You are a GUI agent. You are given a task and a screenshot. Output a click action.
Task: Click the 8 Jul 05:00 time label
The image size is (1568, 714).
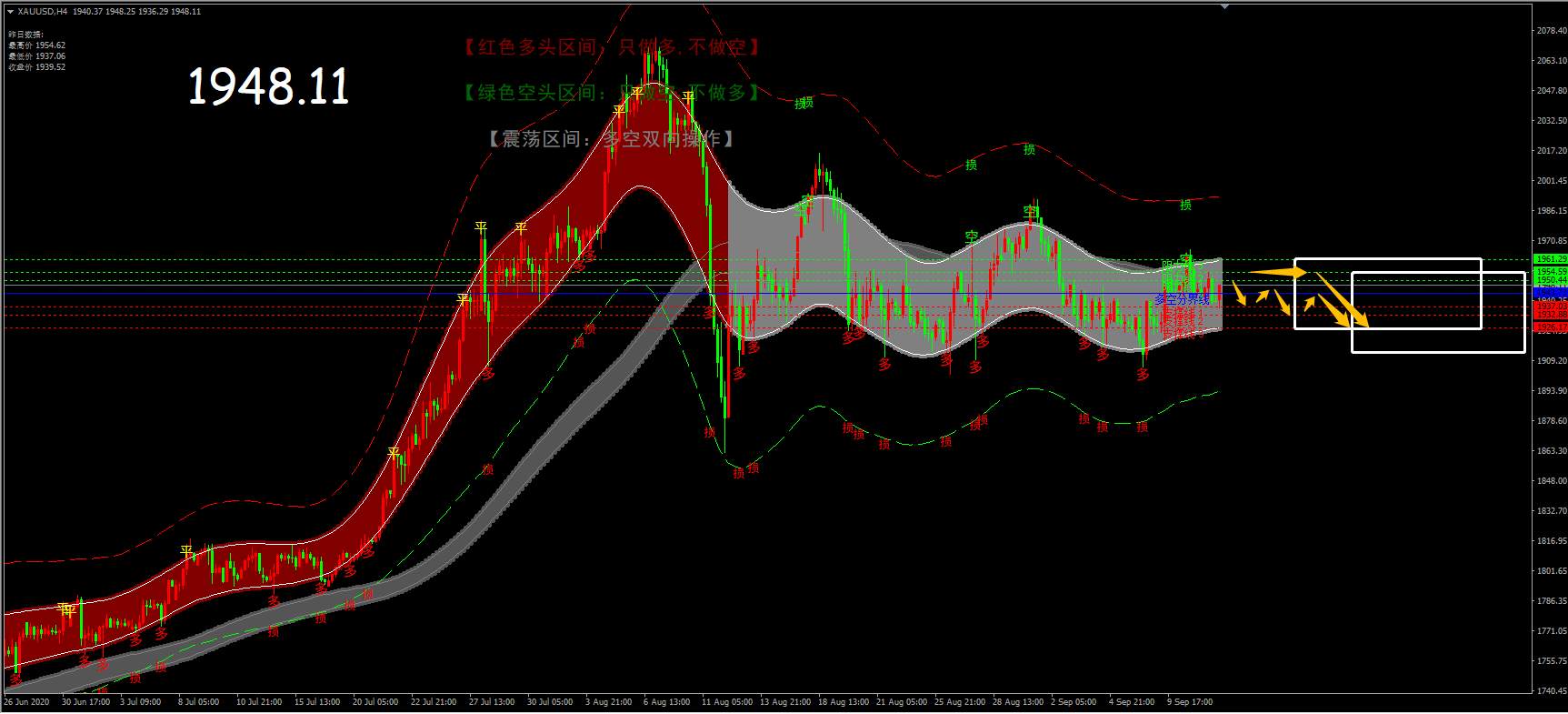click(x=198, y=702)
